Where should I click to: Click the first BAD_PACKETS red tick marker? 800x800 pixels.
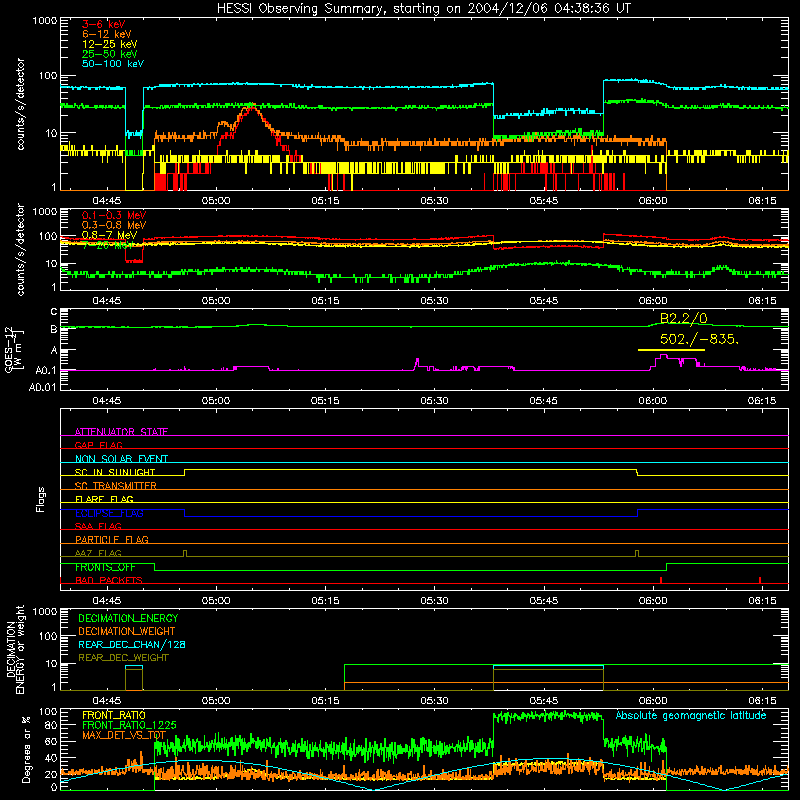click(661, 580)
